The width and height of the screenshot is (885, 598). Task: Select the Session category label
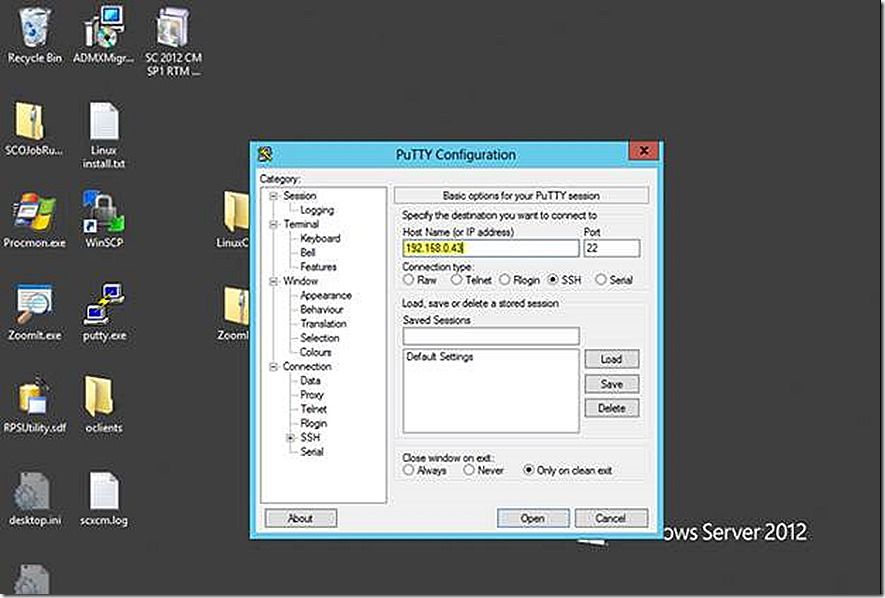300,196
